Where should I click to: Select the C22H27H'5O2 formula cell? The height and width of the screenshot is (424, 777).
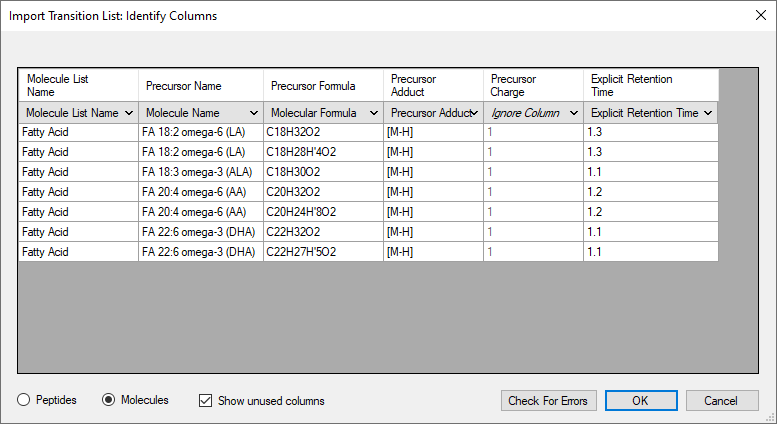coord(324,252)
